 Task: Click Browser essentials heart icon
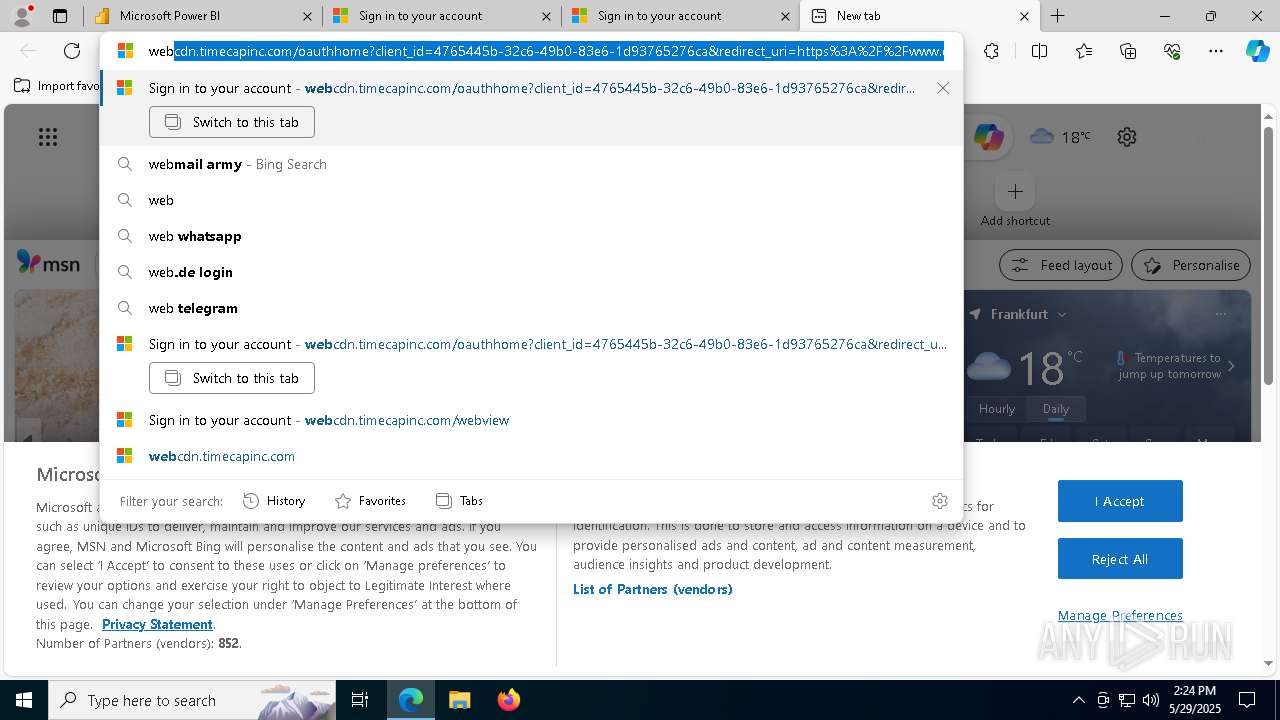[x=1172, y=51]
